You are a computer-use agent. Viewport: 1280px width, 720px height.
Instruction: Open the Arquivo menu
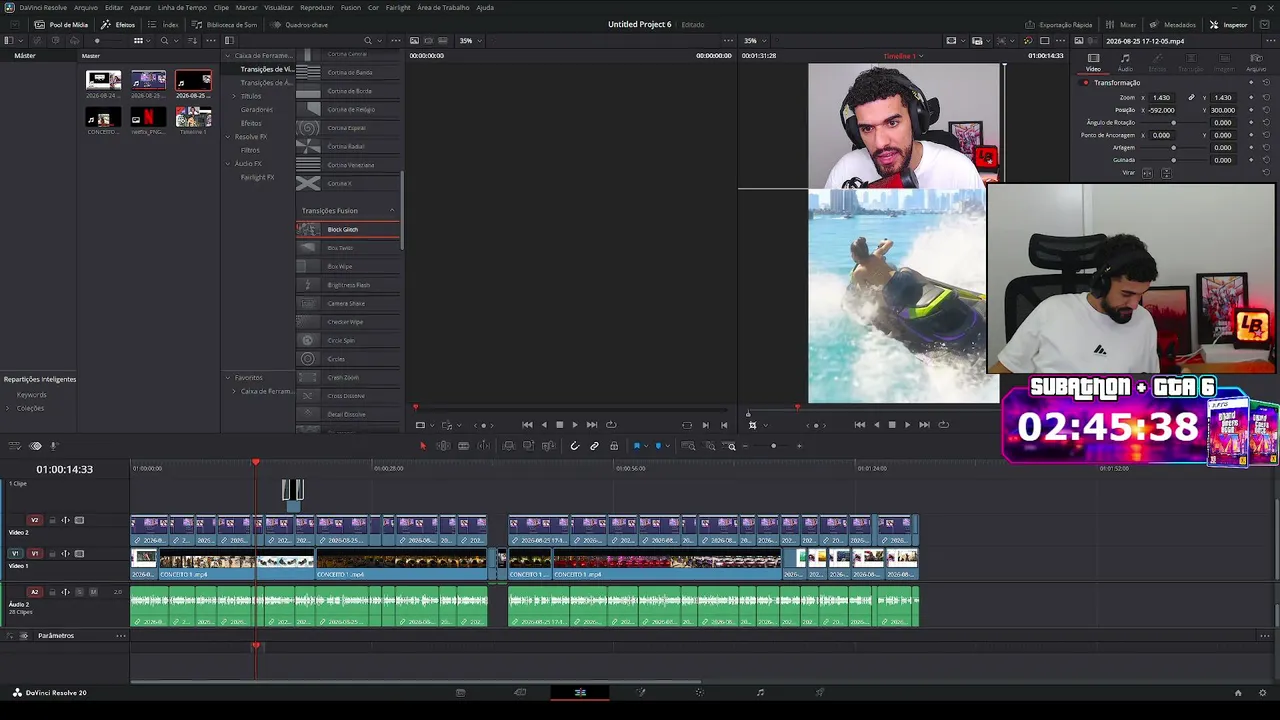tap(86, 7)
